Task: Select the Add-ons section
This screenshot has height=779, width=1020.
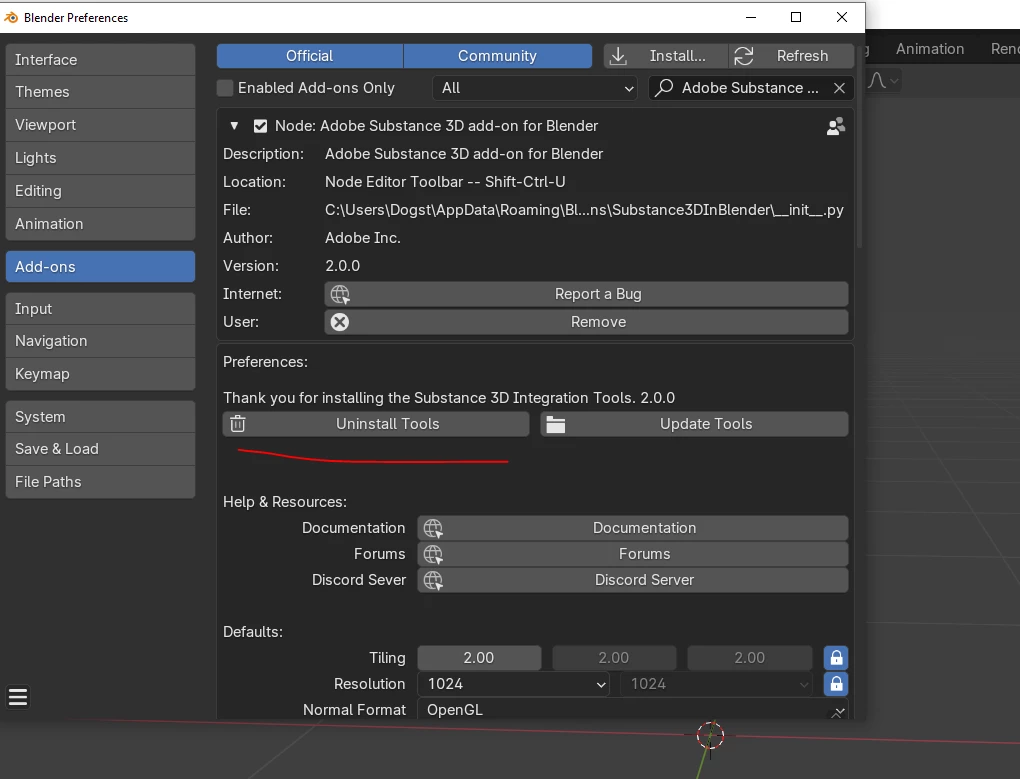Action: (x=100, y=267)
